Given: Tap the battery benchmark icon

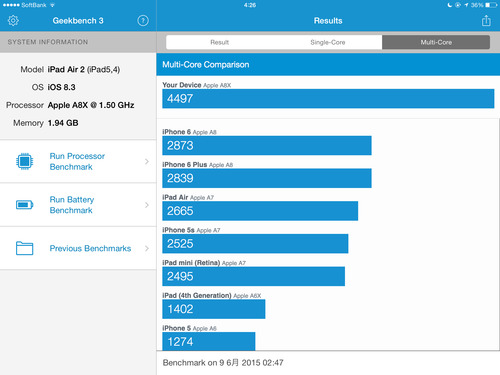Looking at the screenshot, I should pyautogui.click(x=25, y=205).
